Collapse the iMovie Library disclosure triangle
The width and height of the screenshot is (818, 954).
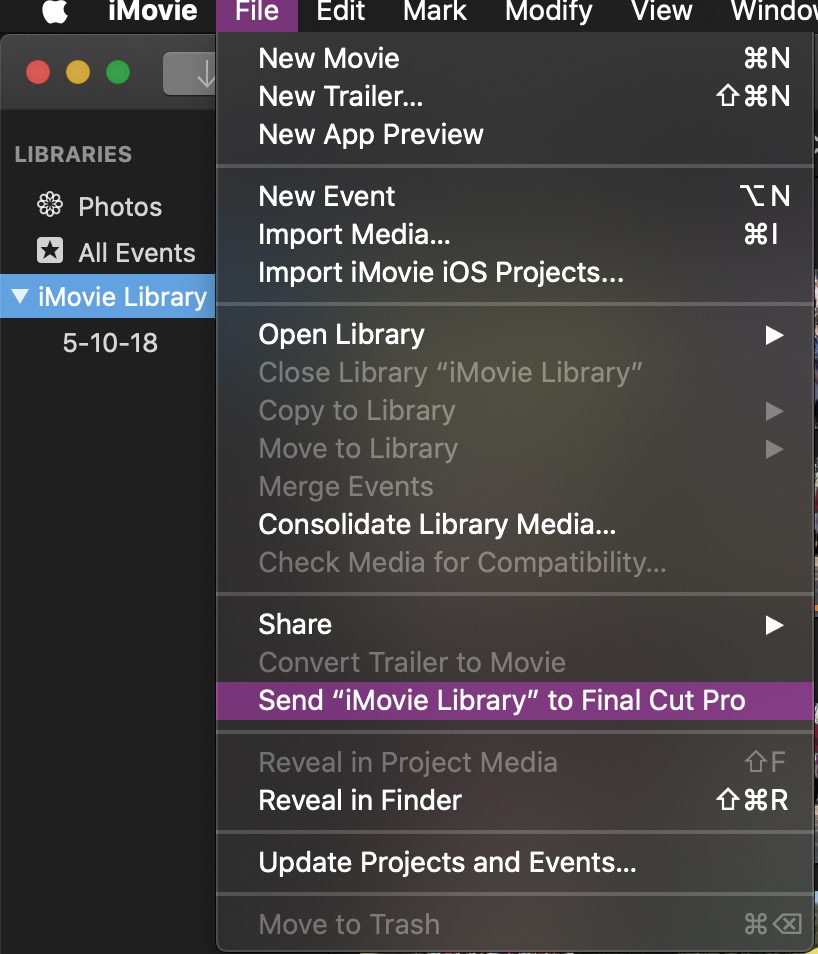21,297
